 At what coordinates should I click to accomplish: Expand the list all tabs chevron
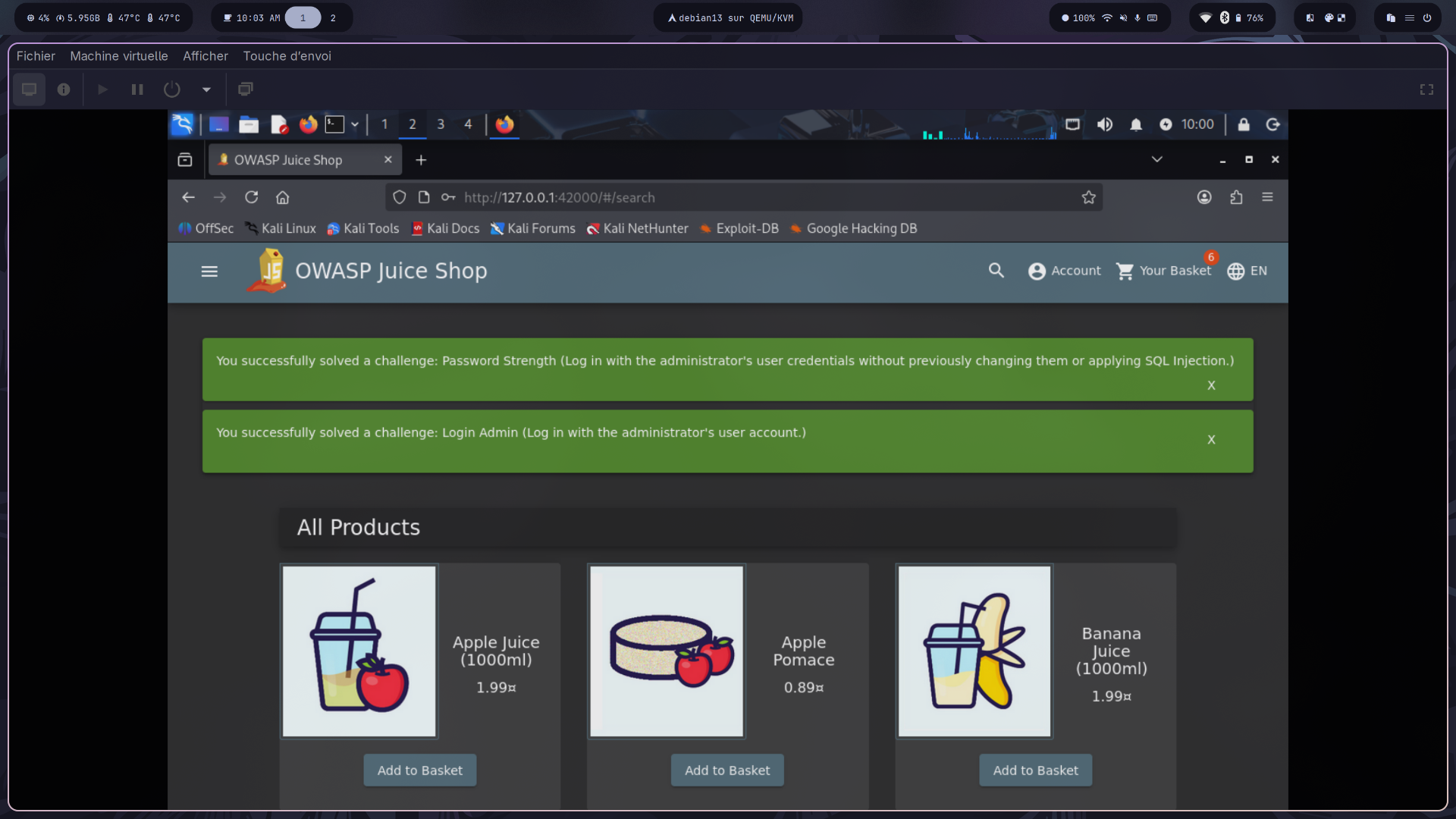(1156, 159)
